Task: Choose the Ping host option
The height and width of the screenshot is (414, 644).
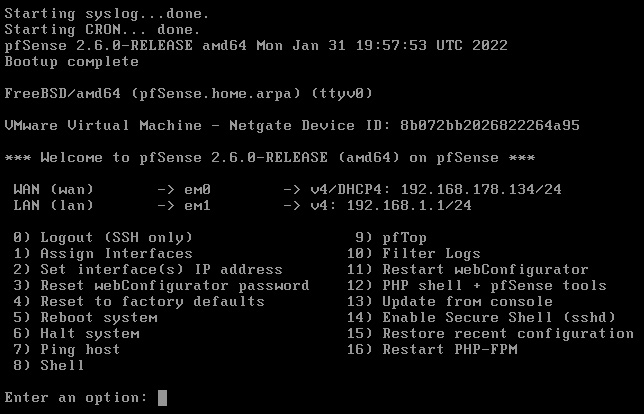Action: pyautogui.click(x=67, y=350)
